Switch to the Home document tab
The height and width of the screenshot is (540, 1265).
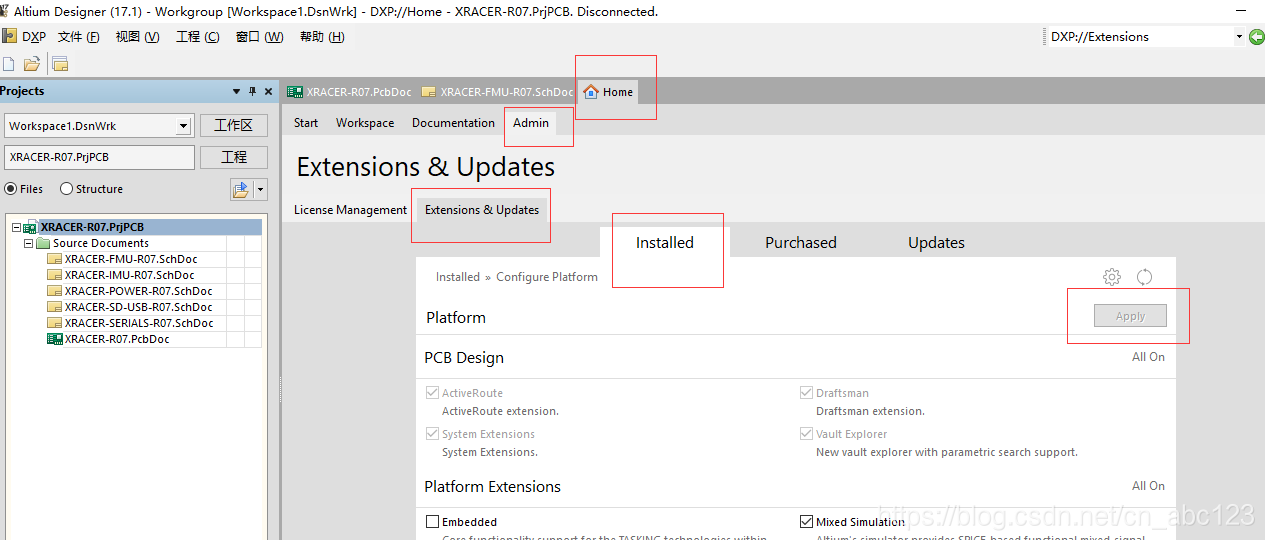coord(608,92)
